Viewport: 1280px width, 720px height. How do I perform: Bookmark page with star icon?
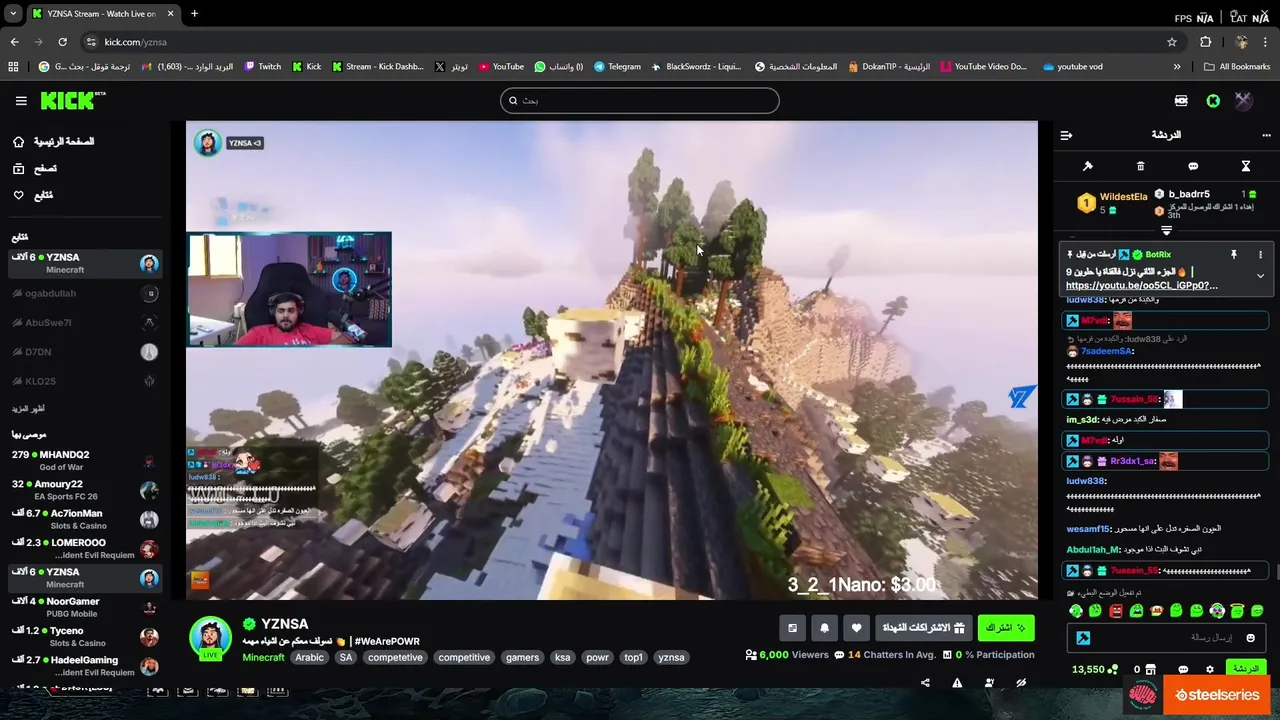tap(1172, 42)
